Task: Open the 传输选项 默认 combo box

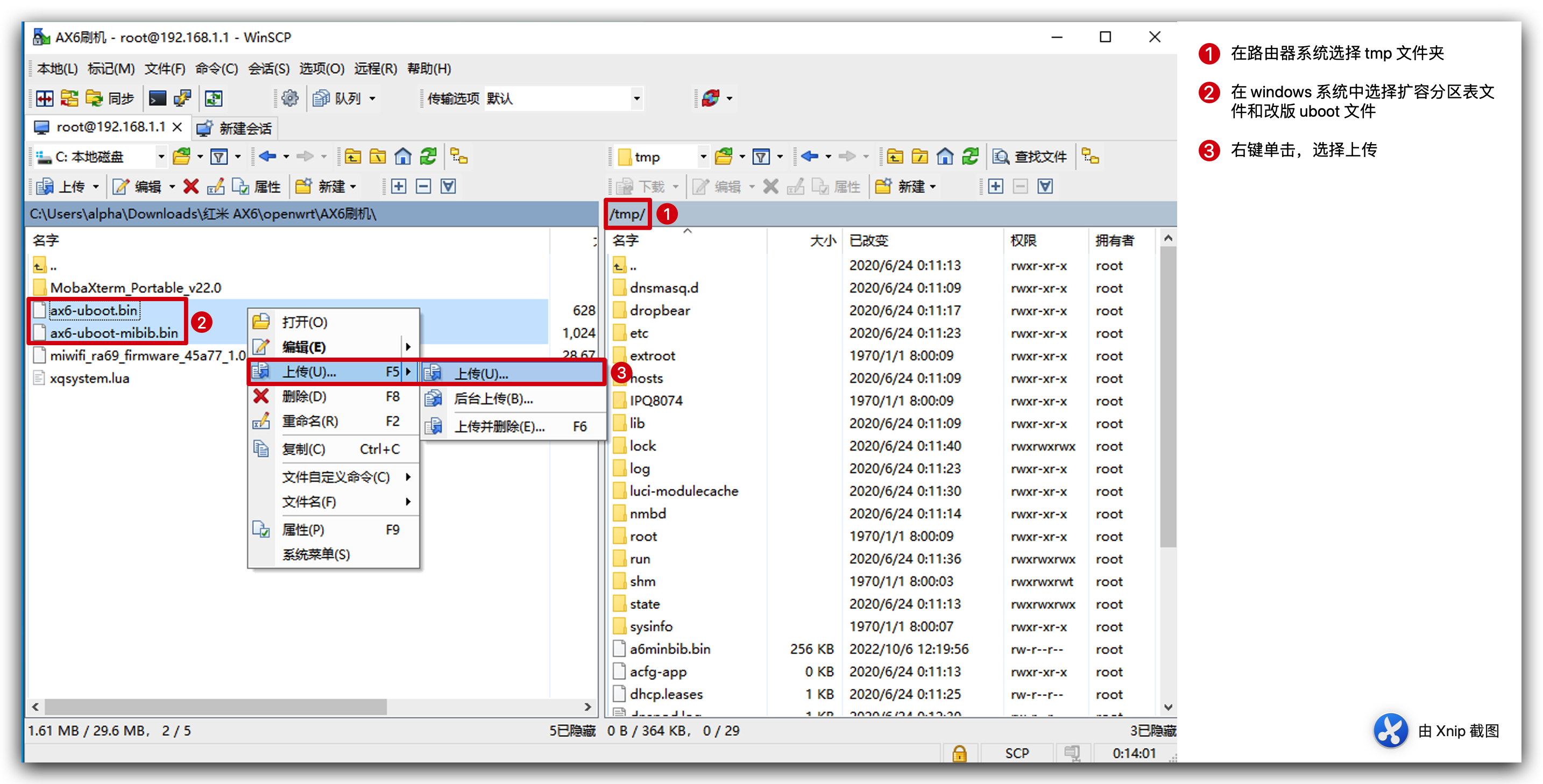Action: pos(564,98)
